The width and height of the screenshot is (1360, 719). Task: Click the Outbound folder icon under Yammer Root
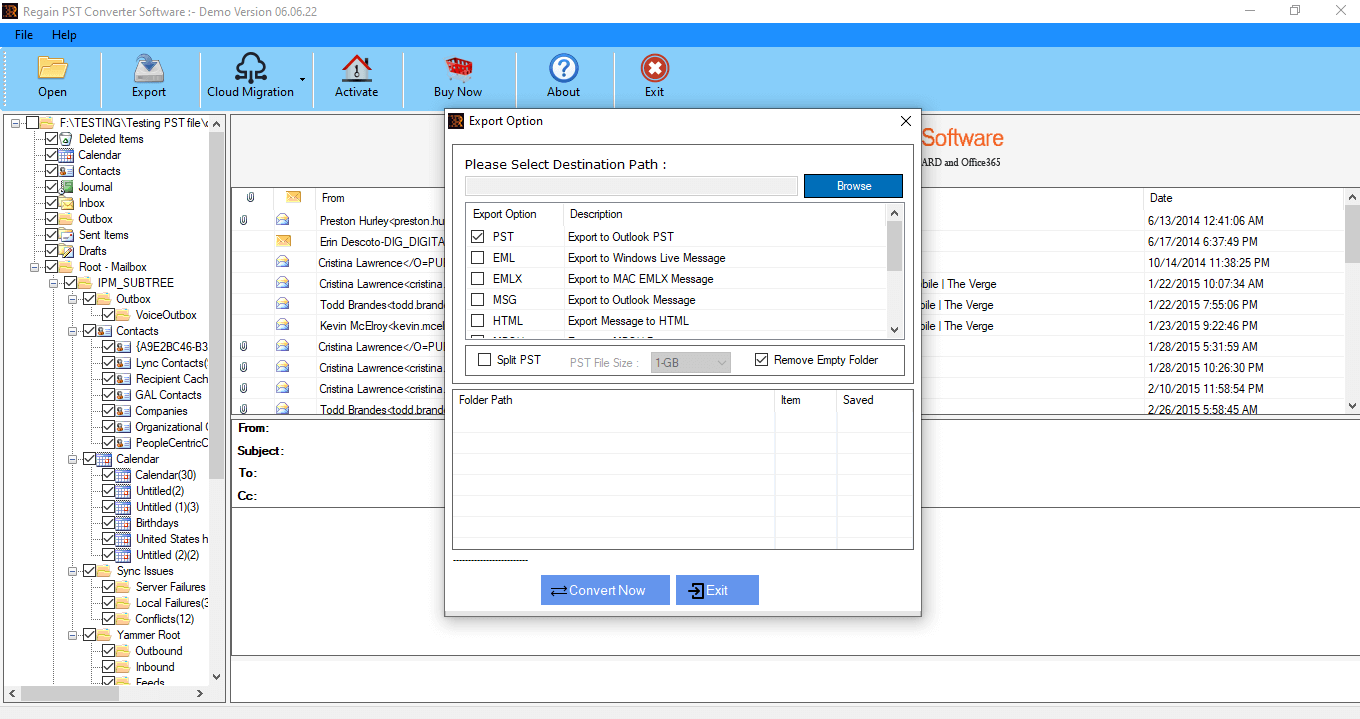pyautogui.click(x=124, y=651)
